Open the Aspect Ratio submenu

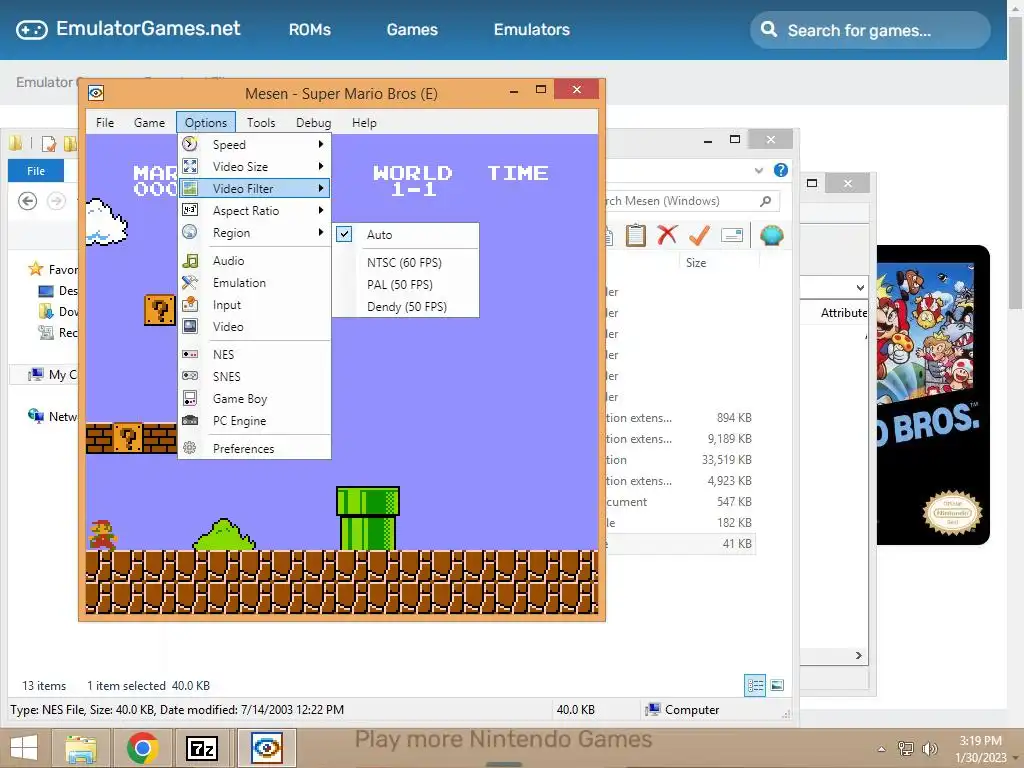pos(255,210)
